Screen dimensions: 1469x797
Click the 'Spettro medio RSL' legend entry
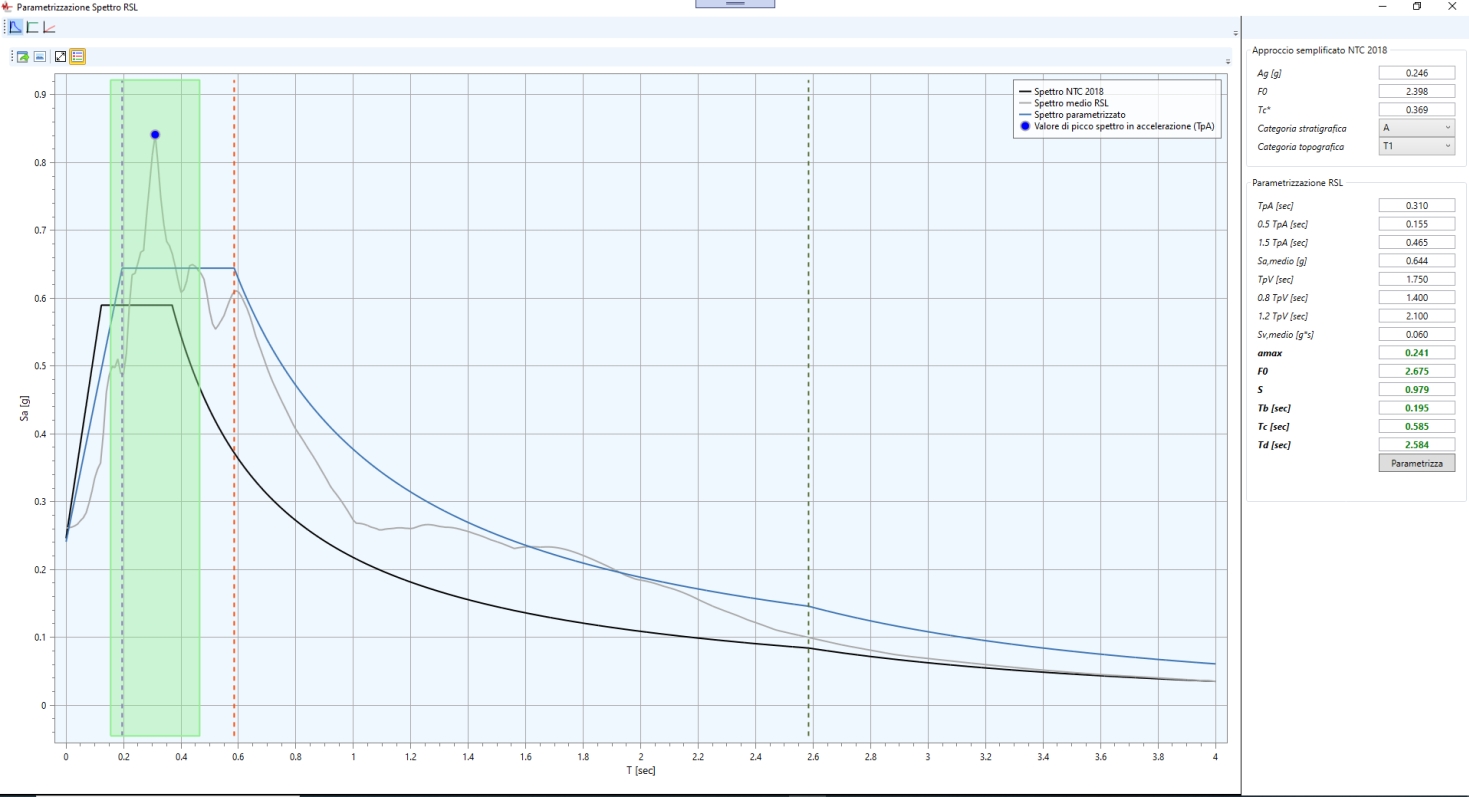(1062, 103)
